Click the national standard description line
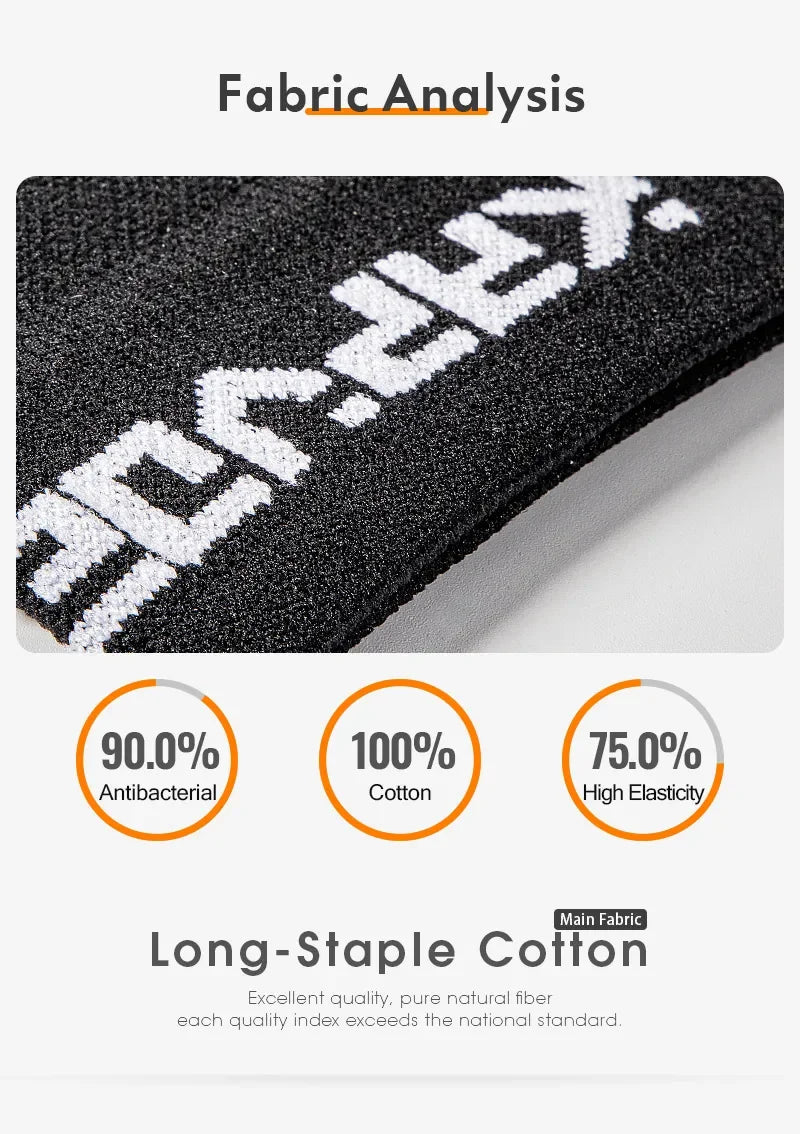Image resolution: width=800 pixels, height=1134 pixels. [x=399, y=1020]
